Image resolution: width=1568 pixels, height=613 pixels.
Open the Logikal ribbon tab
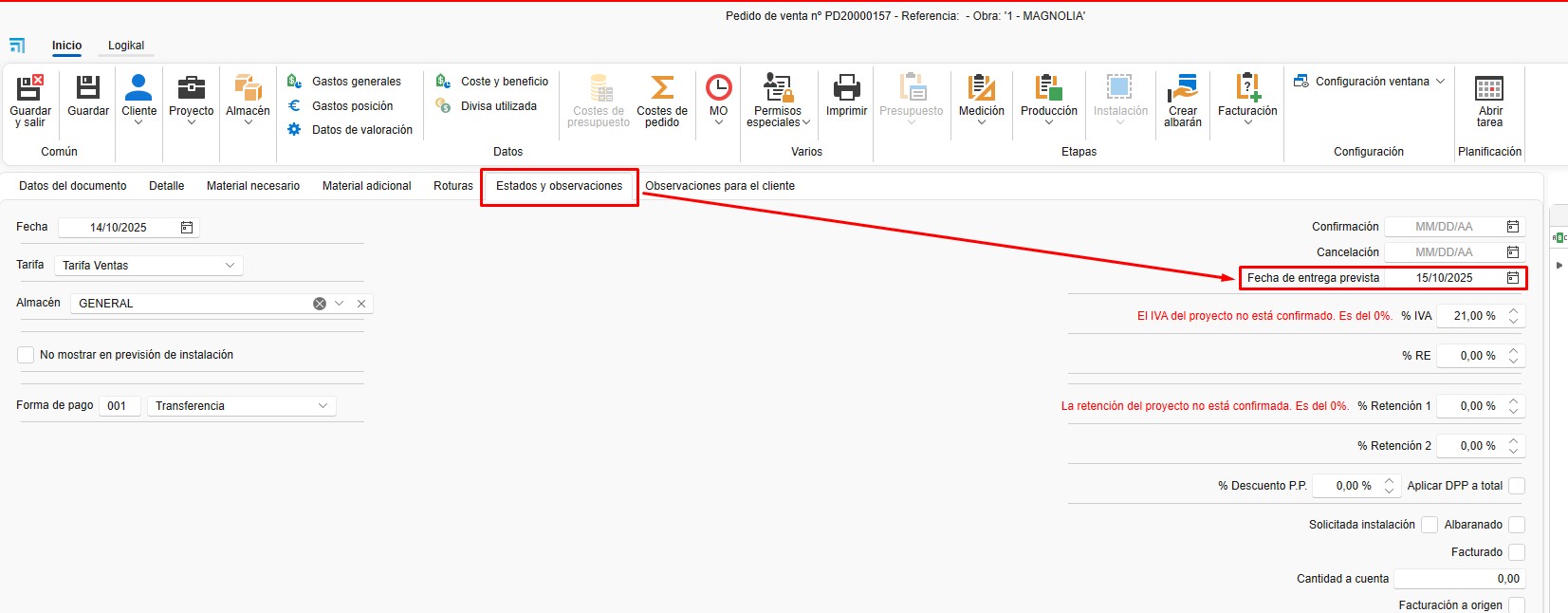tap(126, 46)
